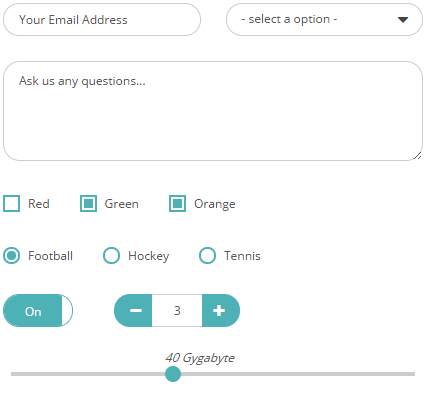The image size is (425, 398).
Task: Open the "select a option" dropdown
Action: [x=324, y=20]
